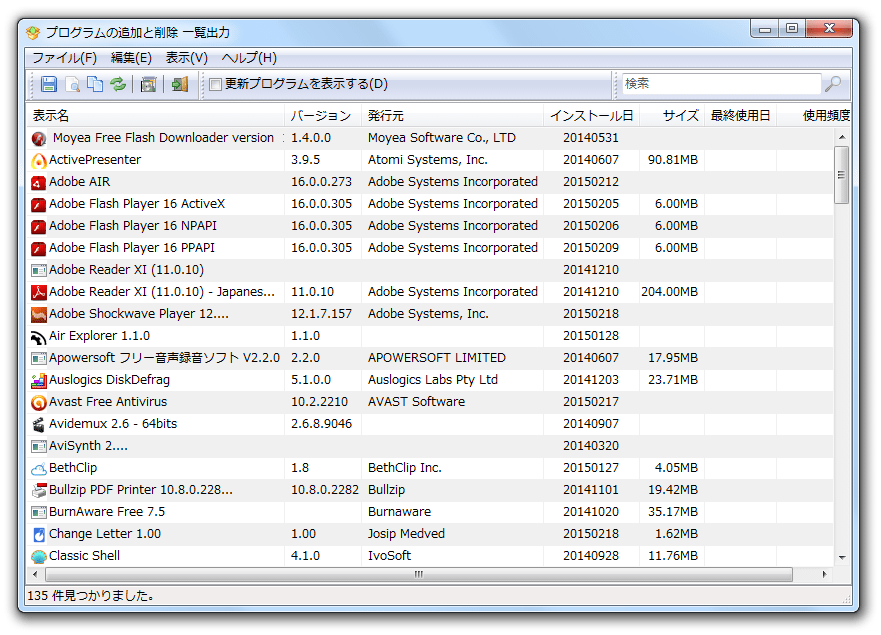Click the magnifier search icon
This screenshot has width=881, height=635.
[x=833, y=84]
